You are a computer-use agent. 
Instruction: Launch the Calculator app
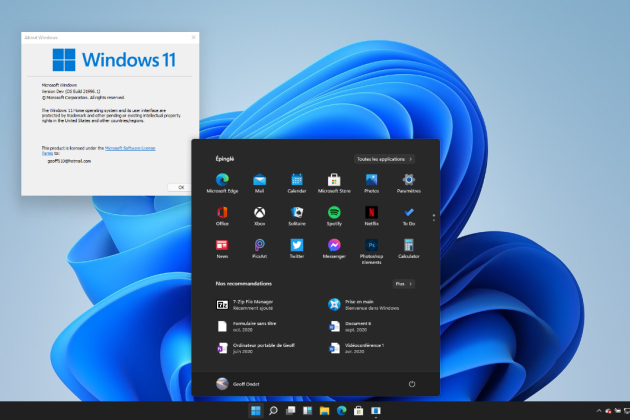[x=409, y=248]
